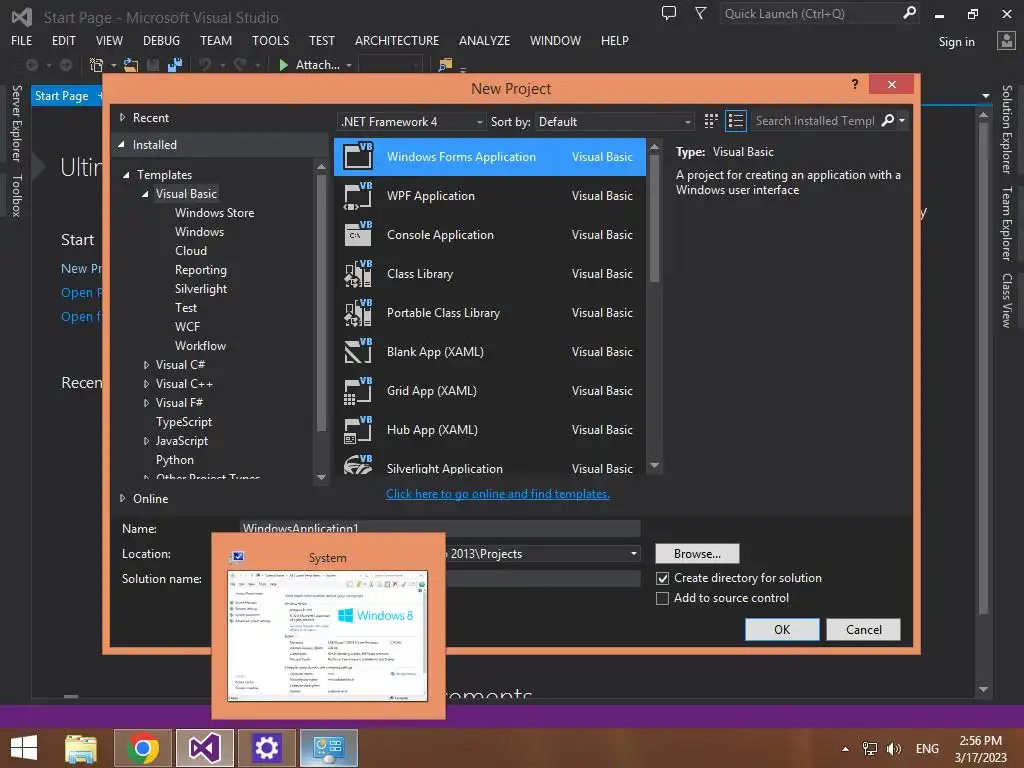Click the System window preview thumbnail
Image resolution: width=1024 pixels, height=768 pixels.
click(328, 635)
